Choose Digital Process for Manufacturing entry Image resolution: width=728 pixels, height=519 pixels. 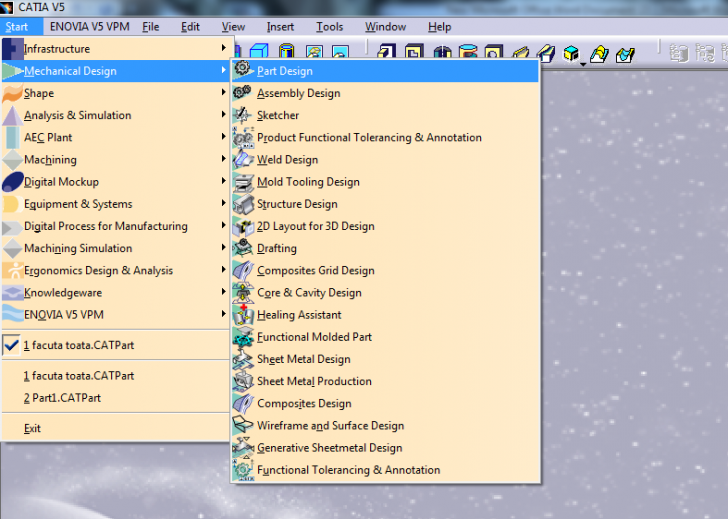[x=116, y=226]
